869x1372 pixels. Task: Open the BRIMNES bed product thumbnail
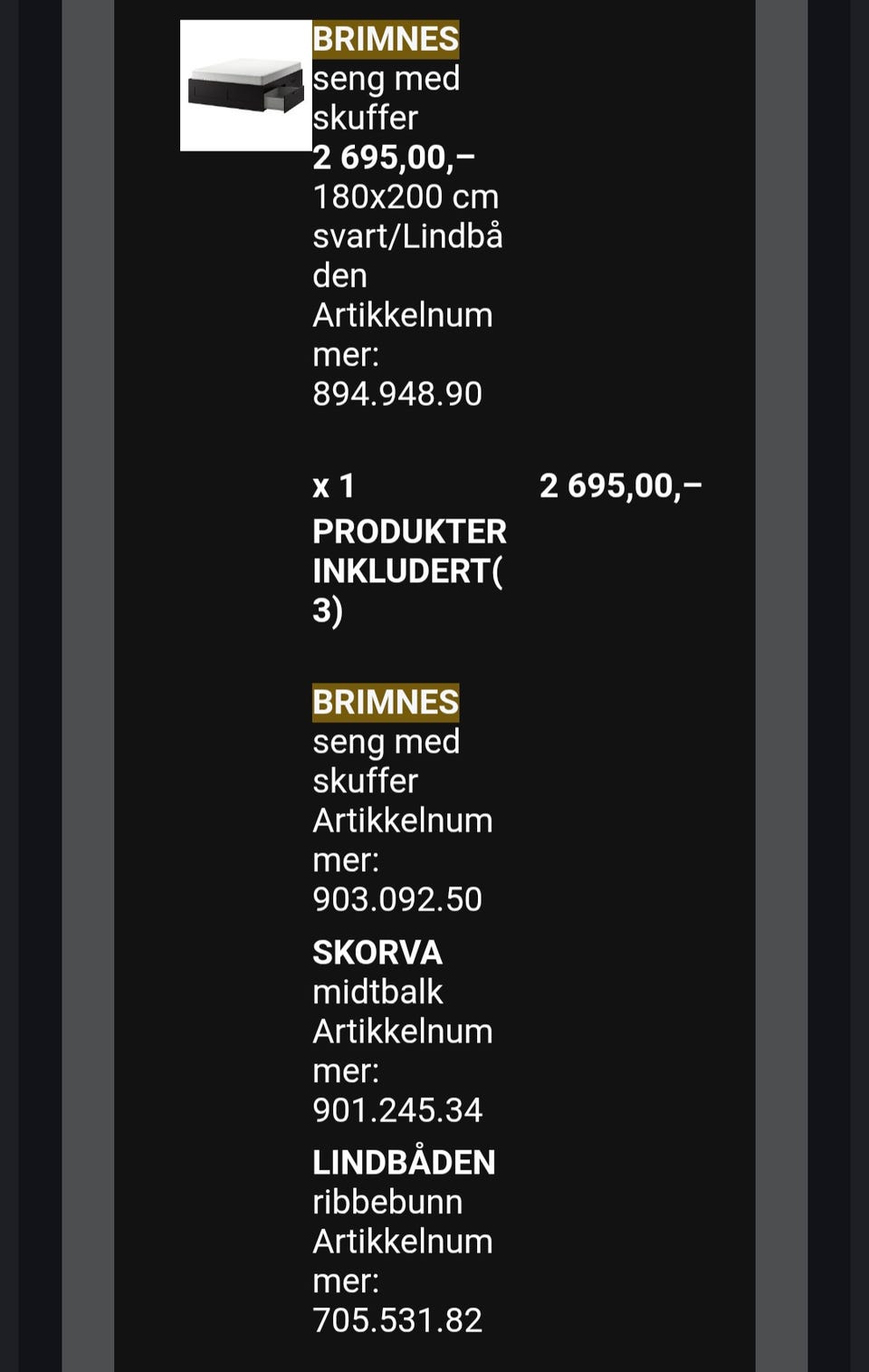[x=245, y=85]
